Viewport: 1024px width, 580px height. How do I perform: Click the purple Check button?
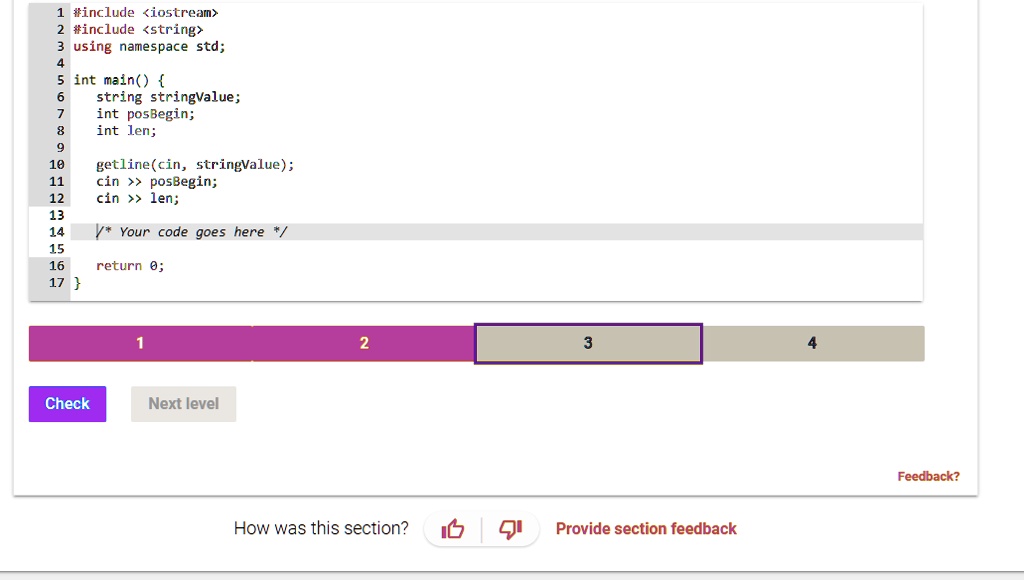click(67, 404)
